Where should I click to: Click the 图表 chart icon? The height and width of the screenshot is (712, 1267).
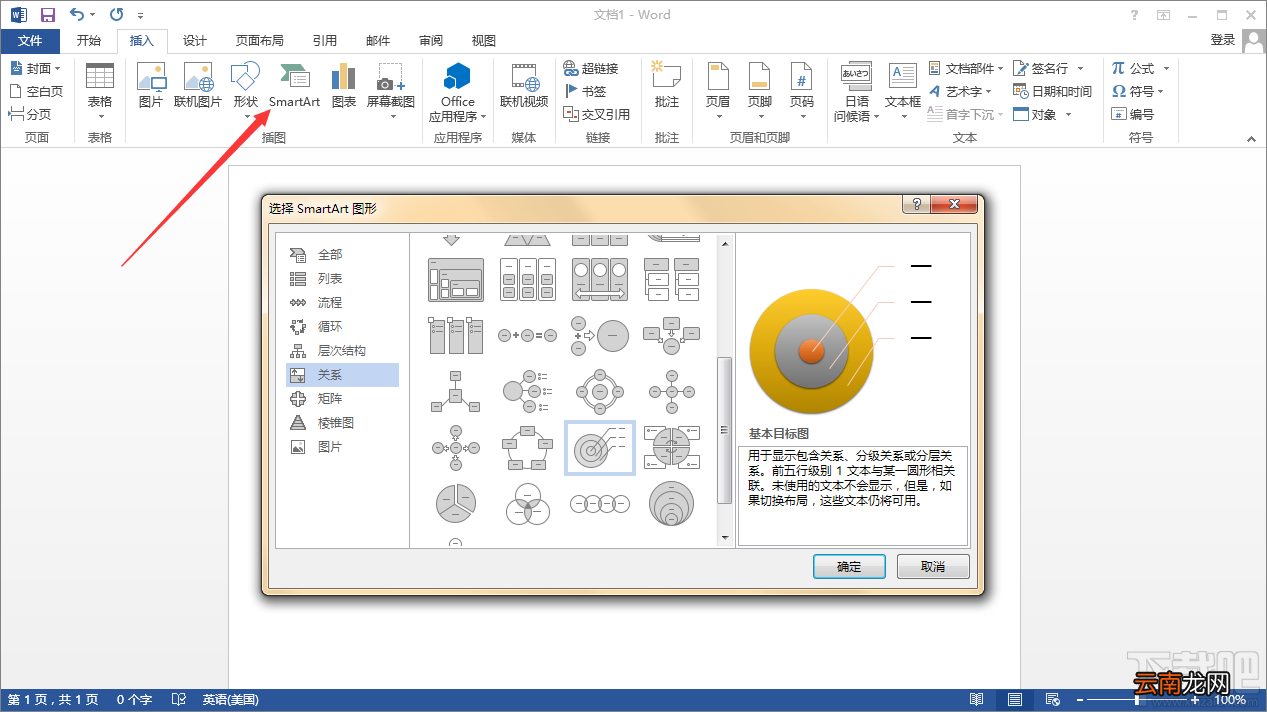[343, 86]
